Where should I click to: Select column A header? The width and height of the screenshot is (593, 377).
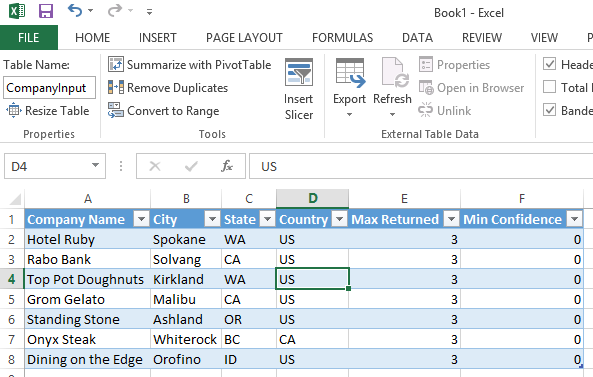[x=88, y=199]
